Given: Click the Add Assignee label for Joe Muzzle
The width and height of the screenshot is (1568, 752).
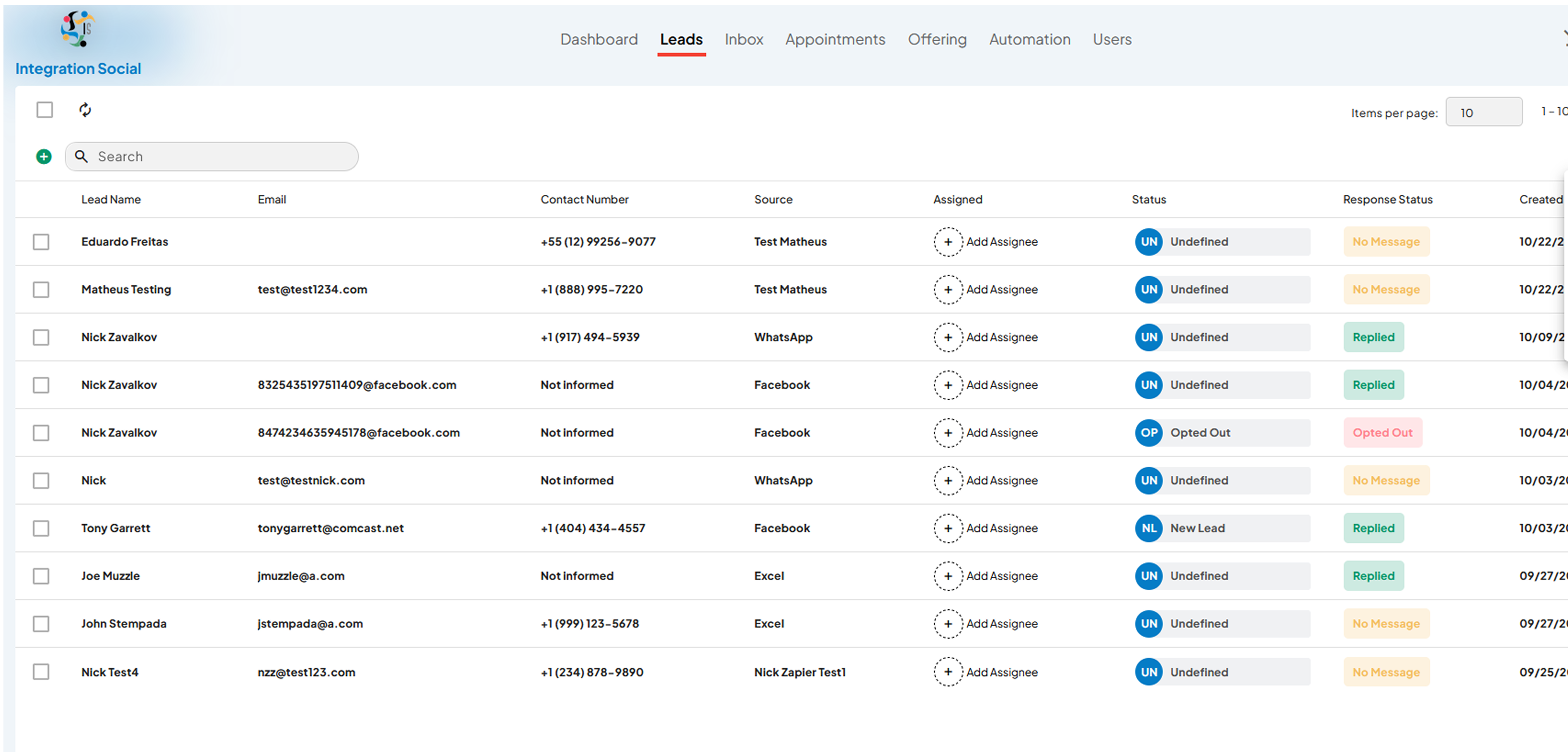Looking at the screenshot, I should click(1002, 576).
